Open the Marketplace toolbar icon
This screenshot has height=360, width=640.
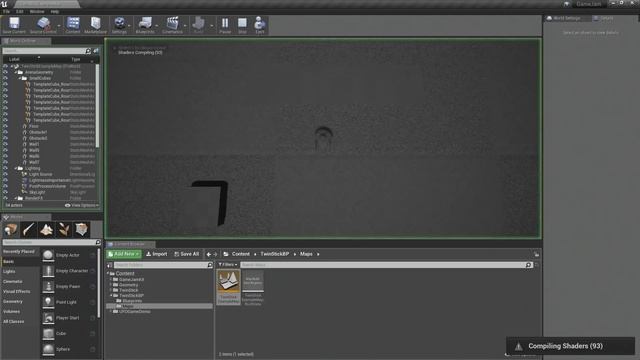pyautogui.click(x=96, y=23)
